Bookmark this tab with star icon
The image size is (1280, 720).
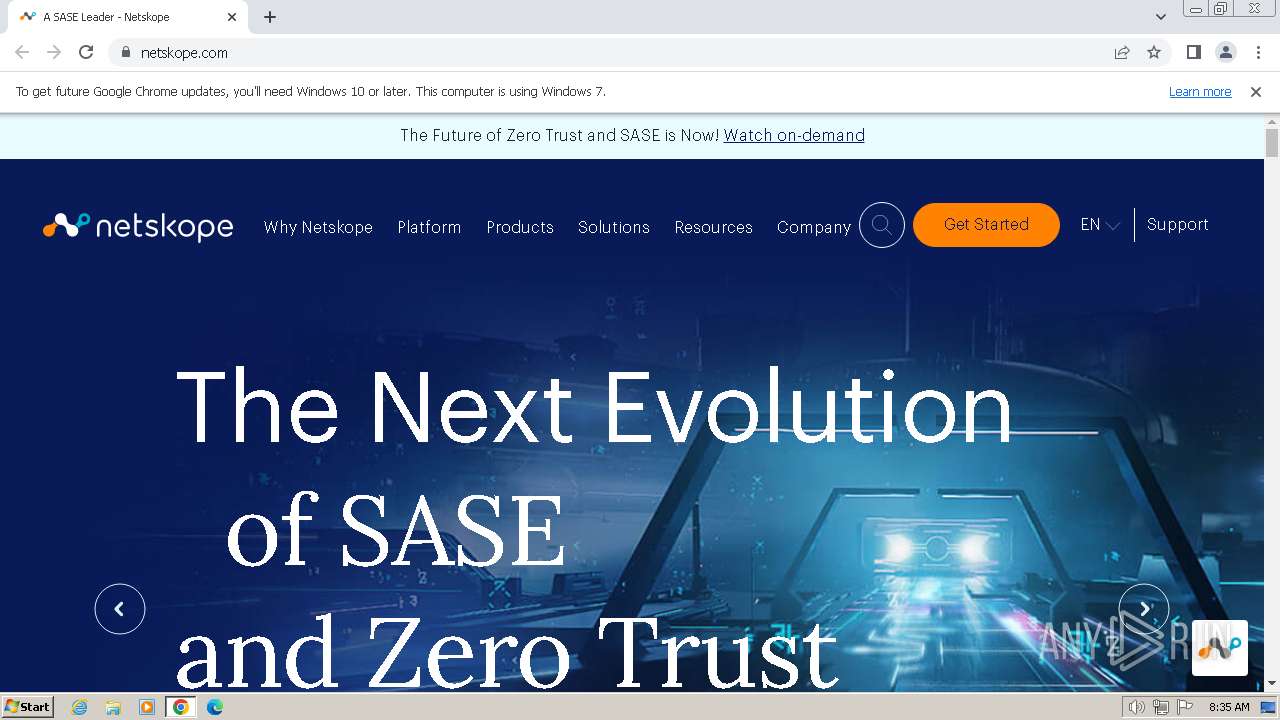coord(1154,52)
